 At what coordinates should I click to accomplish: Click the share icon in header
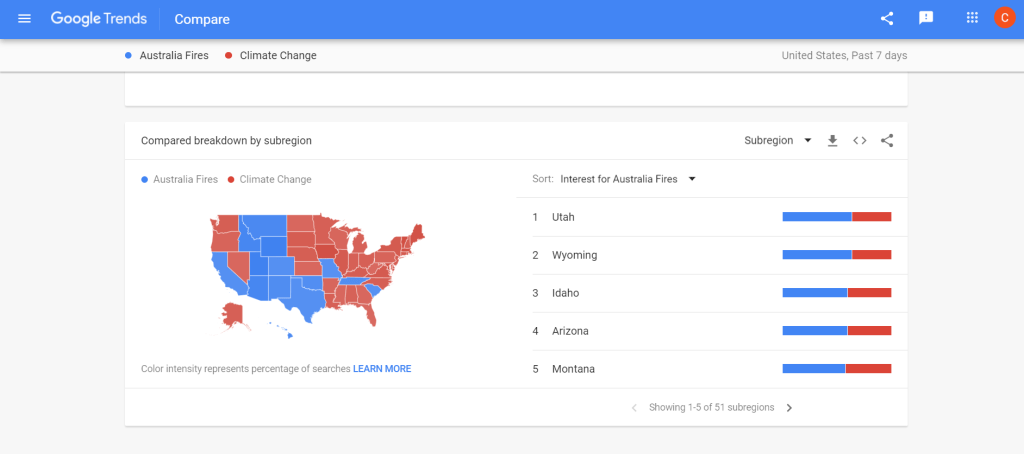pyautogui.click(x=887, y=18)
